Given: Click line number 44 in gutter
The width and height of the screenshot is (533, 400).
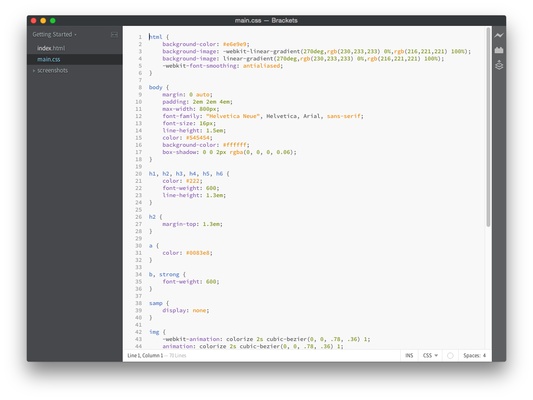Looking at the screenshot, I should (138, 346).
